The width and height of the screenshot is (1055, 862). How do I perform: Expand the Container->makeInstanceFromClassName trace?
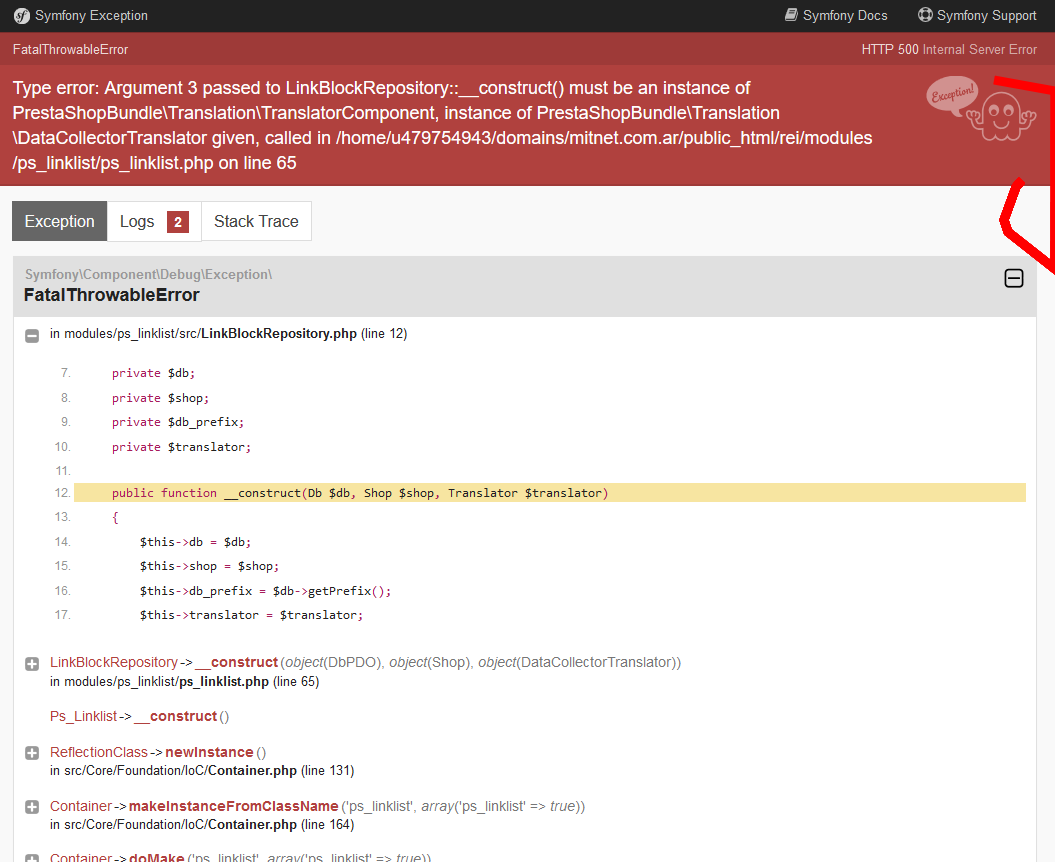(32, 807)
